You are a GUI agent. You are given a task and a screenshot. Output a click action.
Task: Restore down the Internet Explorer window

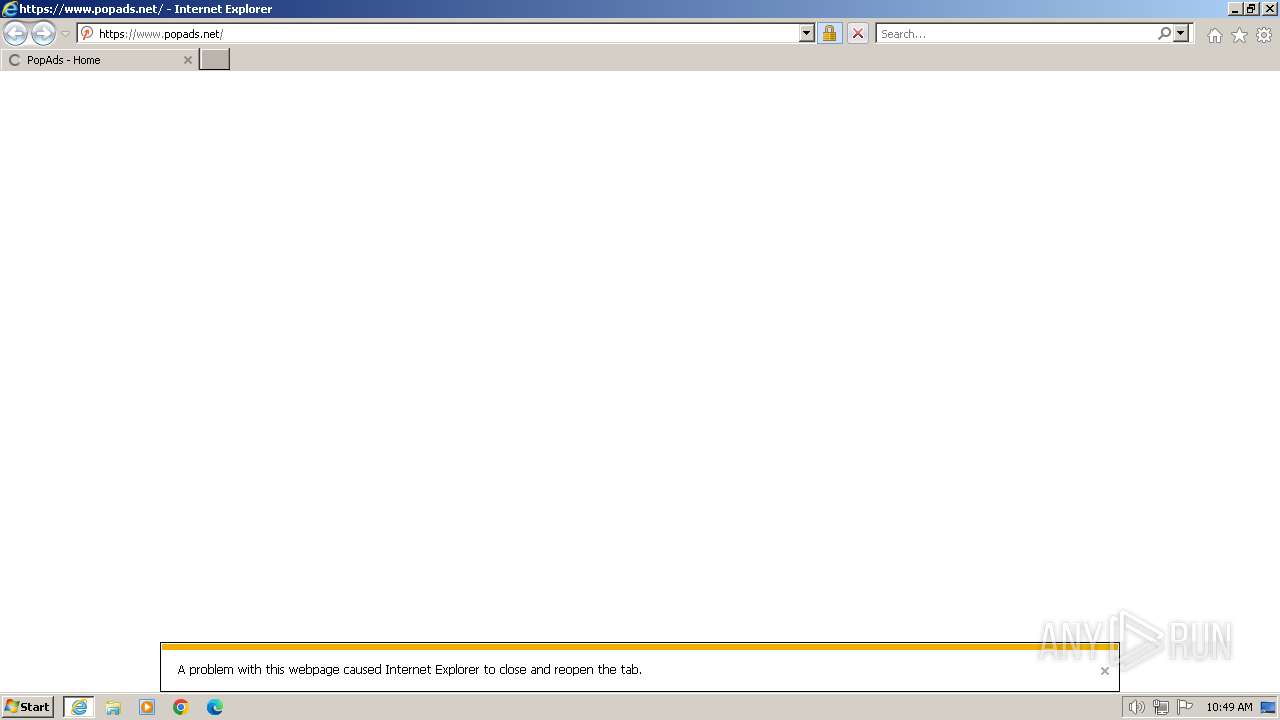[1251, 9]
